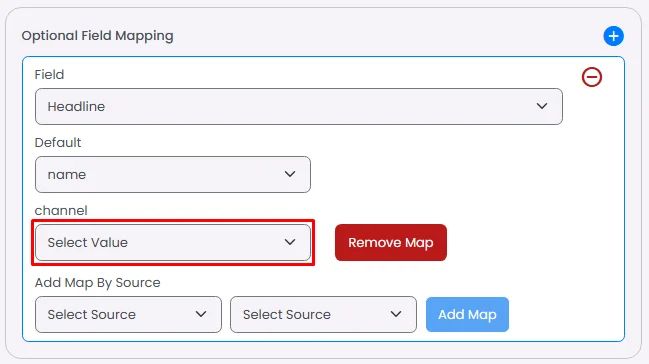Click the chevron of the second Select Source box
Image resolution: width=649 pixels, height=364 pixels.
[x=396, y=314]
